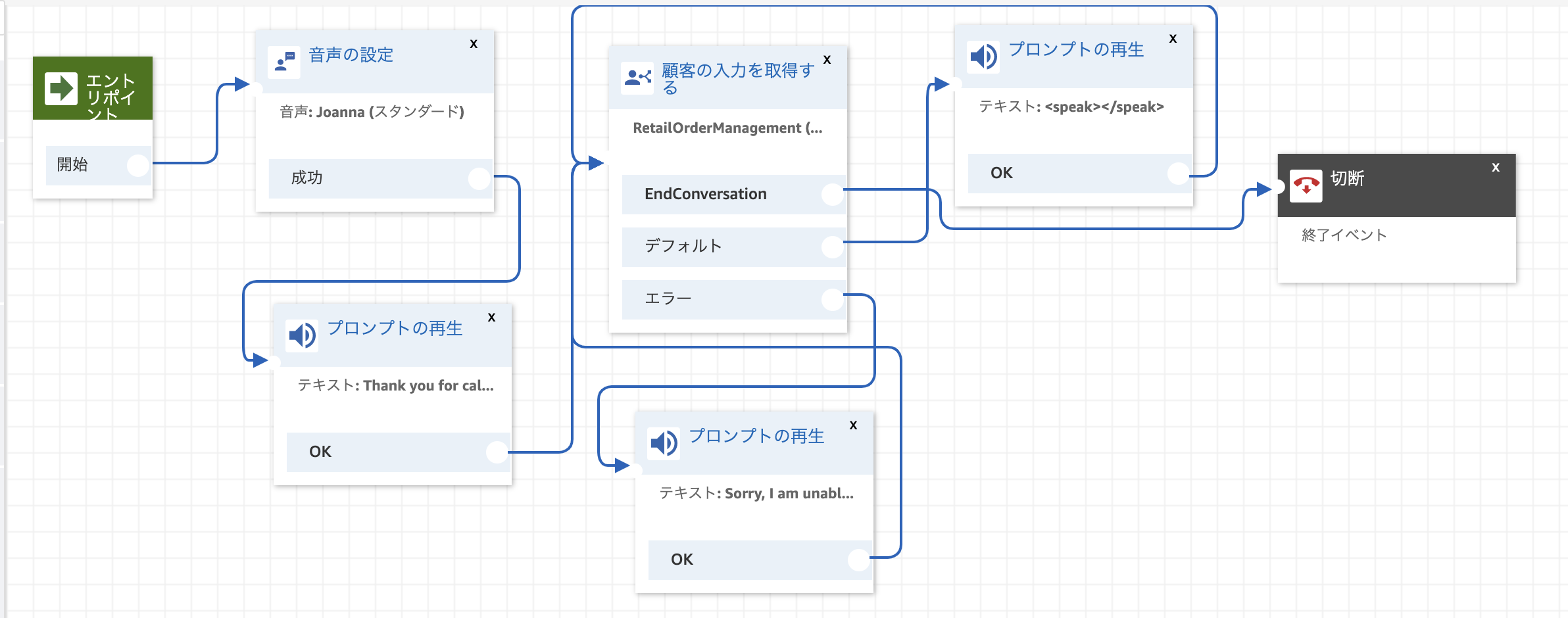Click the '音声: Joanna (スタンダード)' text
The width and height of the screenshot is (1568, 618).
(x=372, y=112)
